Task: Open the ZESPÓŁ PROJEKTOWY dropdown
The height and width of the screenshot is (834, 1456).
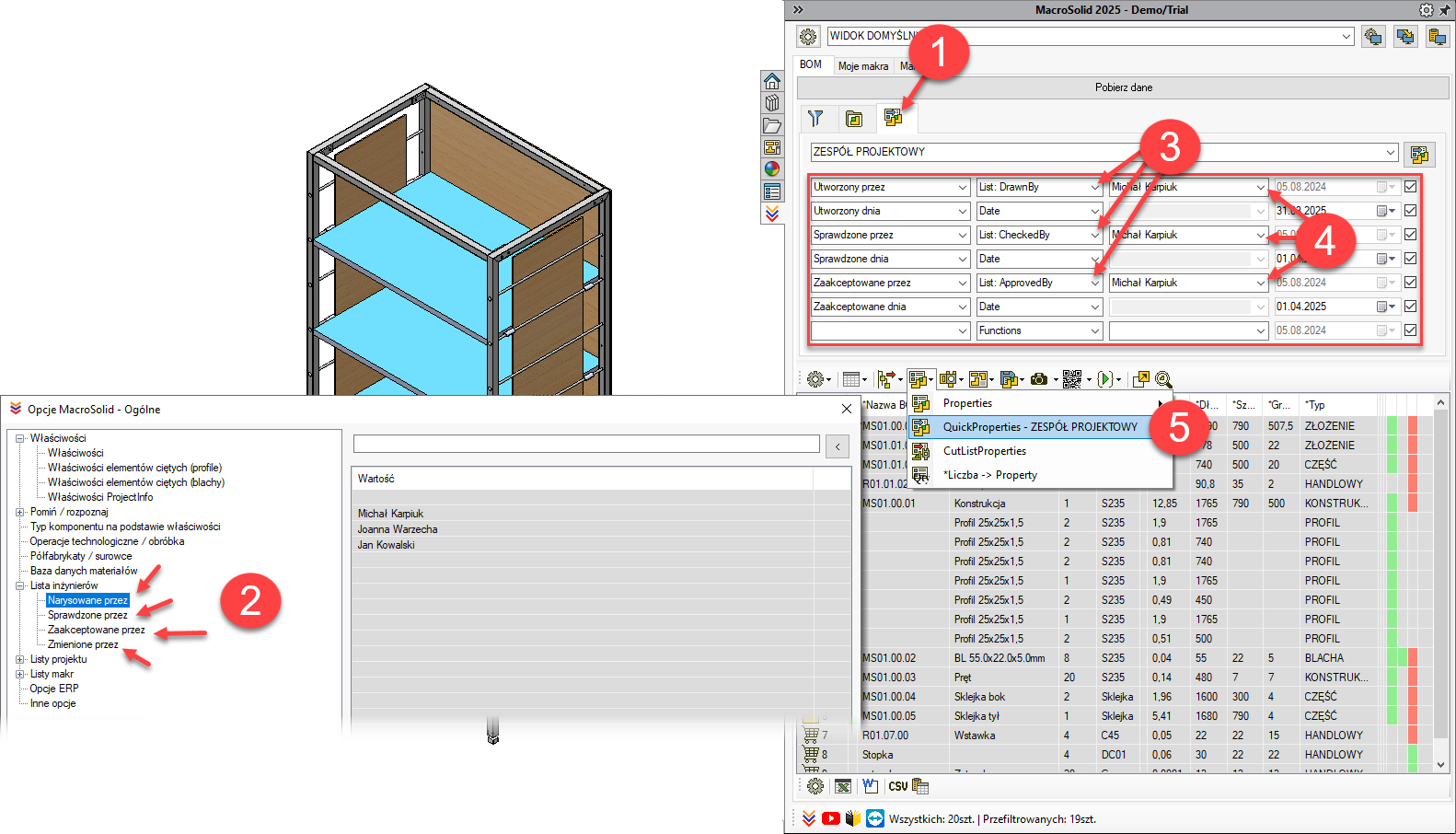Action: click(1391, 152)
